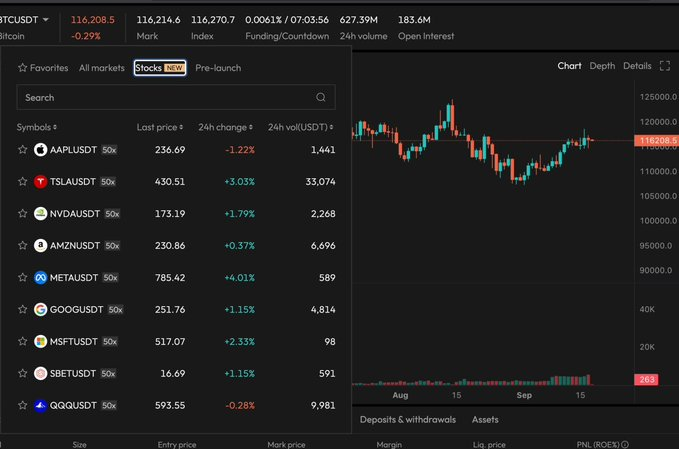Click Open Interest value 183.6M
The width and height of the screenshot is (679, 449).
click(414, 20)
